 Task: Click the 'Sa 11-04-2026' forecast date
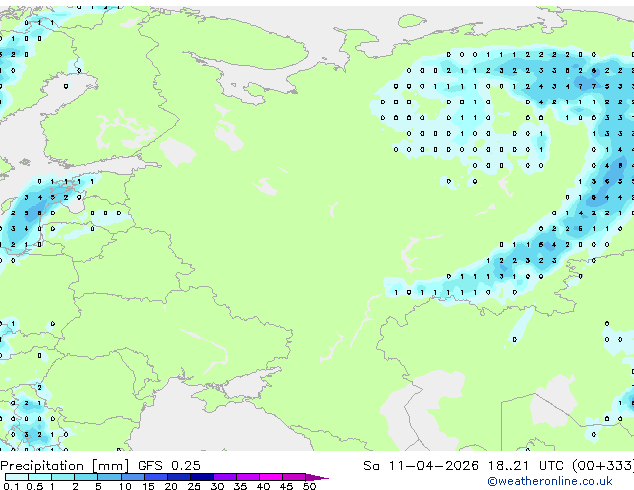click(x=421, y=466)
